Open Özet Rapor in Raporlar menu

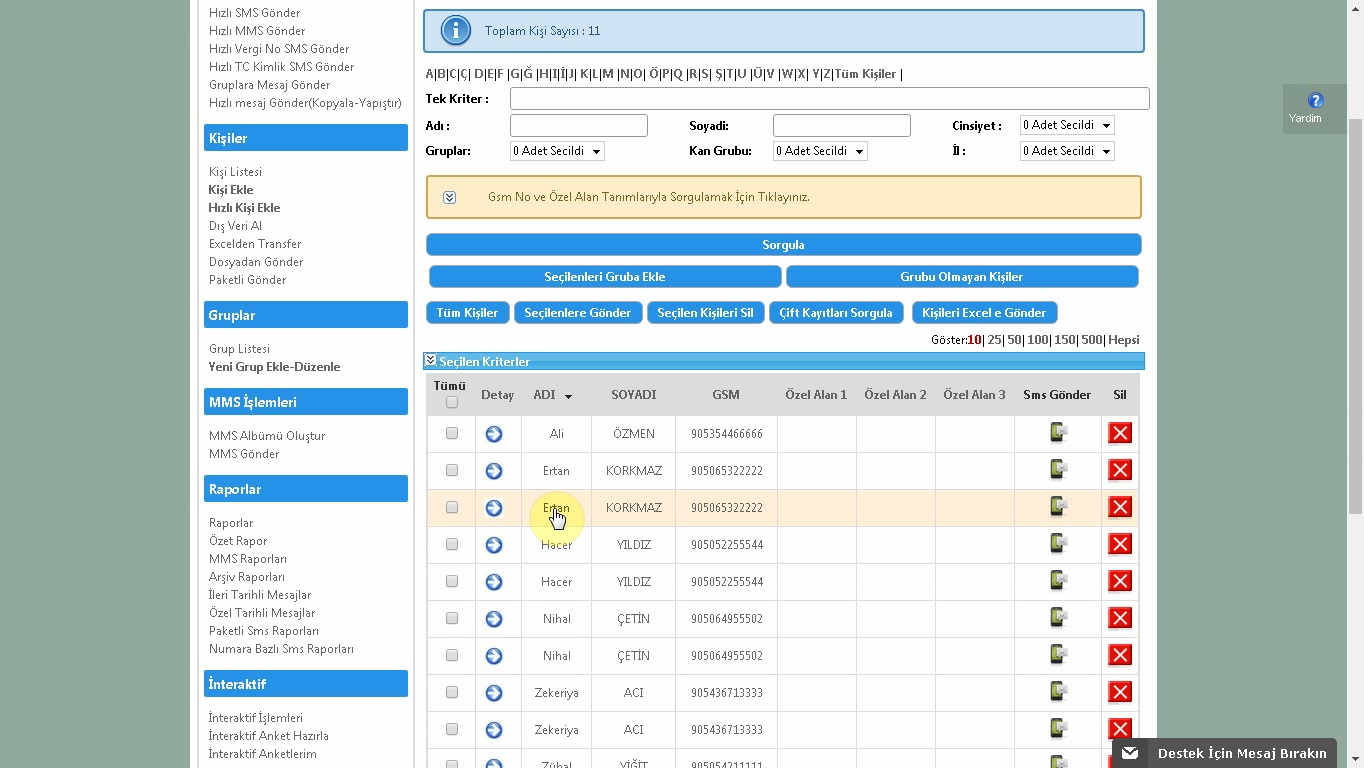click(x=238, y=541)
